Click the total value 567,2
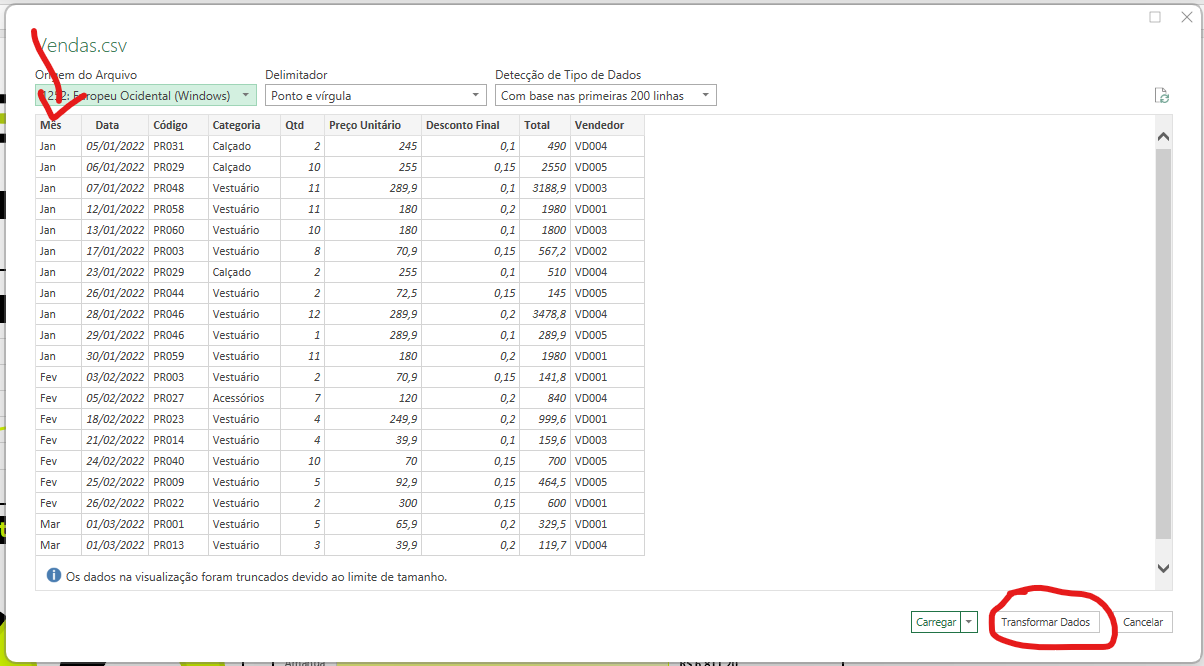Viewport: 1204px width, 666px height. click(545, 251)
